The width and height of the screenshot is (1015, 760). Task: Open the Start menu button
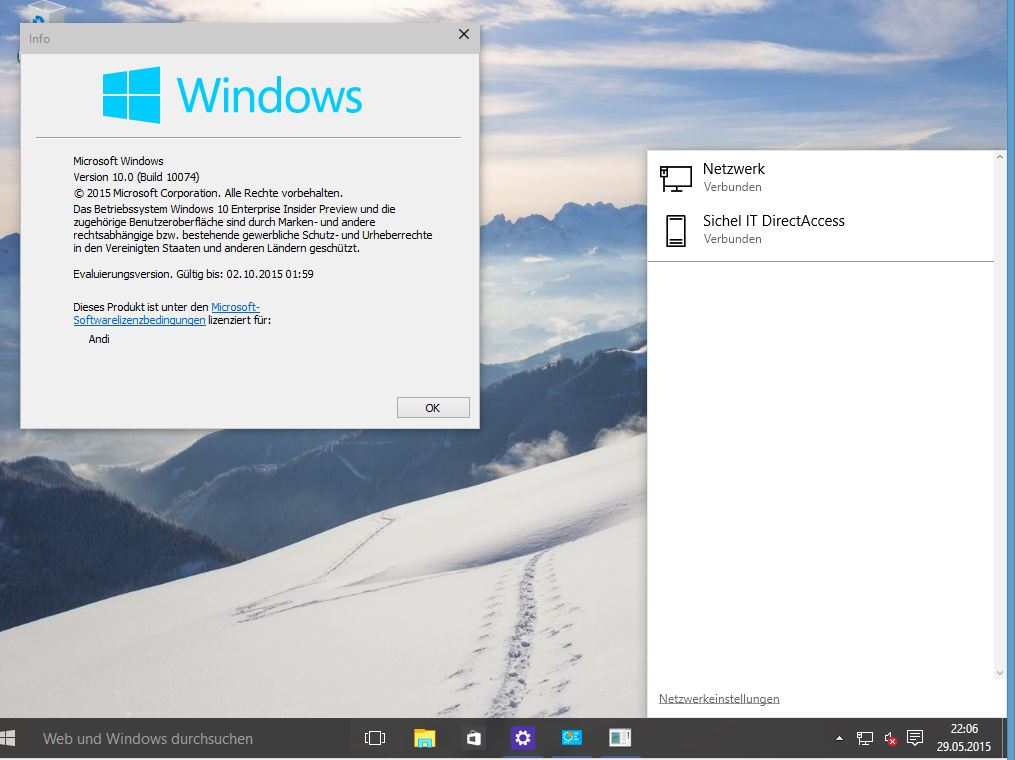click(8, 738)
